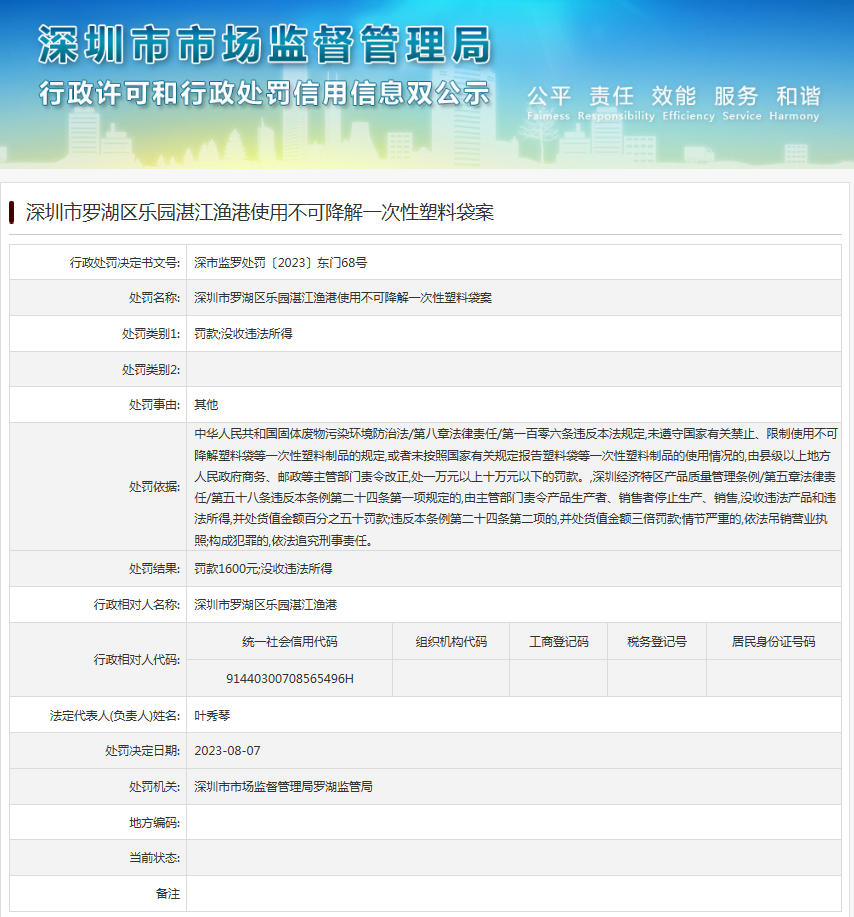854x917 pixels.
Task: Click the 居民身份证号码 column header
Action: click(x=773, y=642)
